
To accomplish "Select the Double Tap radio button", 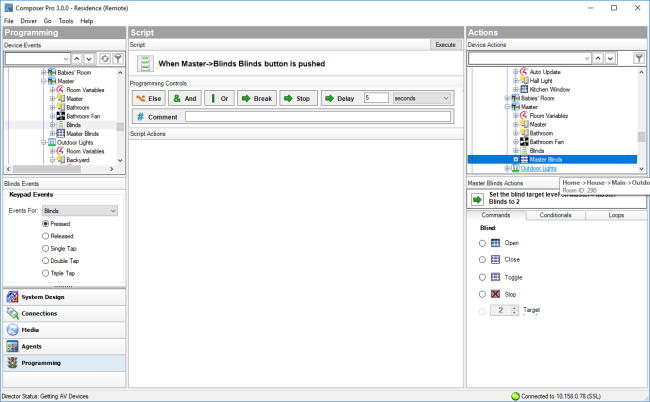I will [46, 261].
